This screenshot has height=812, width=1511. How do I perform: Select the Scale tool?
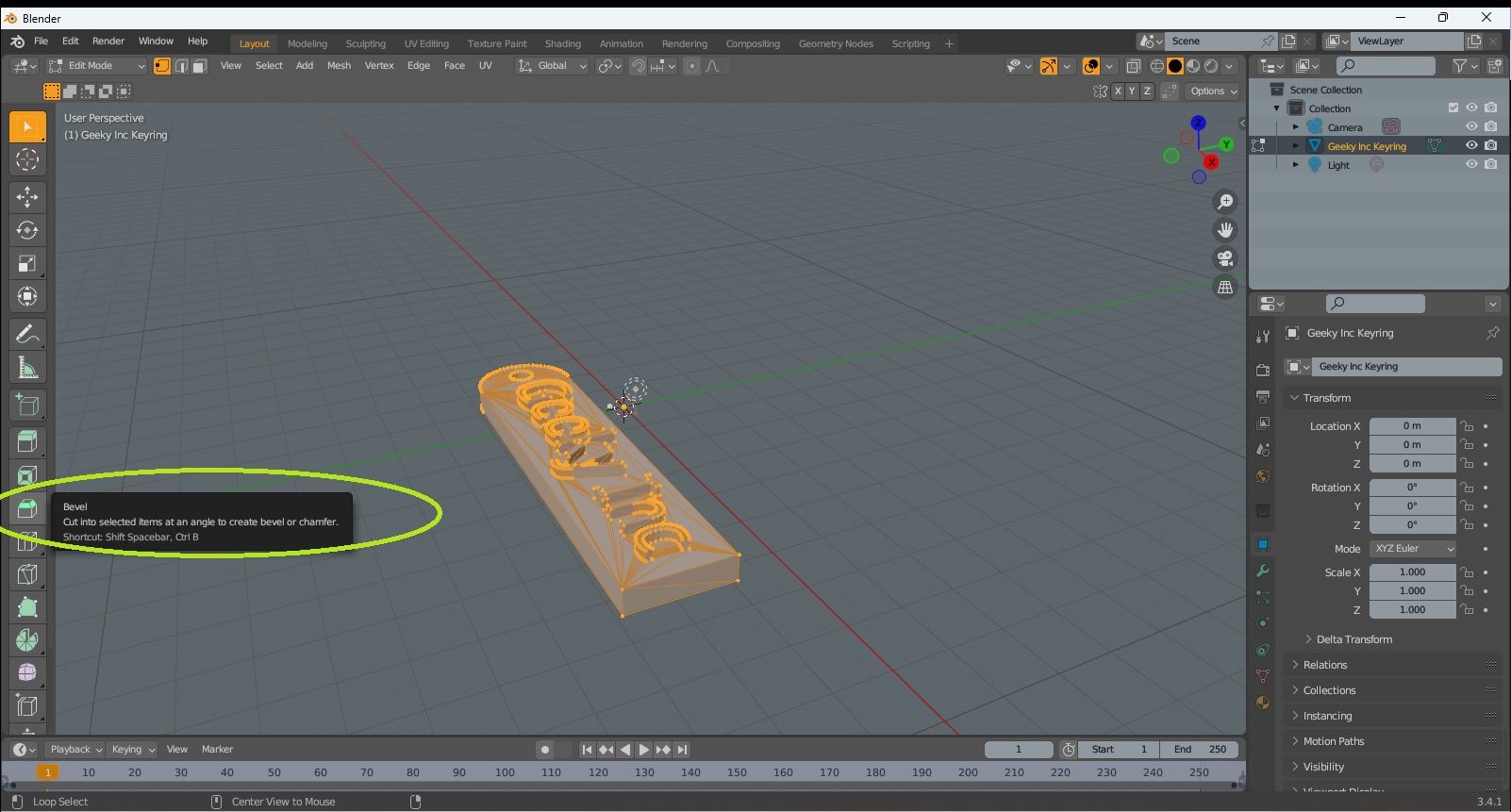tap(27, 264)
